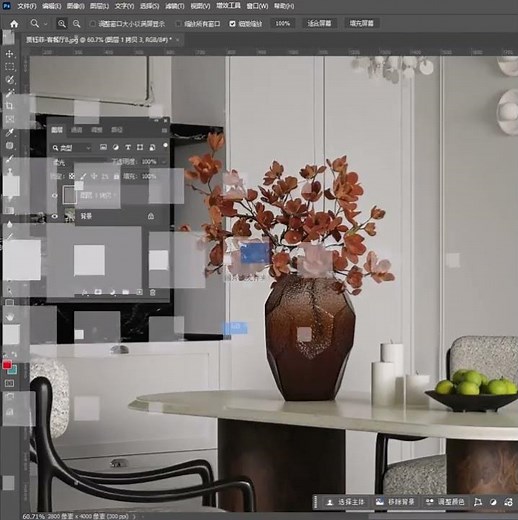
Task: Select the Move tool
Action: [10, 54]
